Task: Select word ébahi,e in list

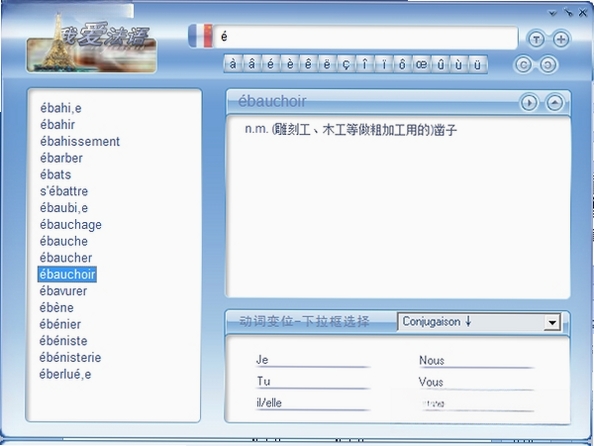Action: tap(61, 108)
